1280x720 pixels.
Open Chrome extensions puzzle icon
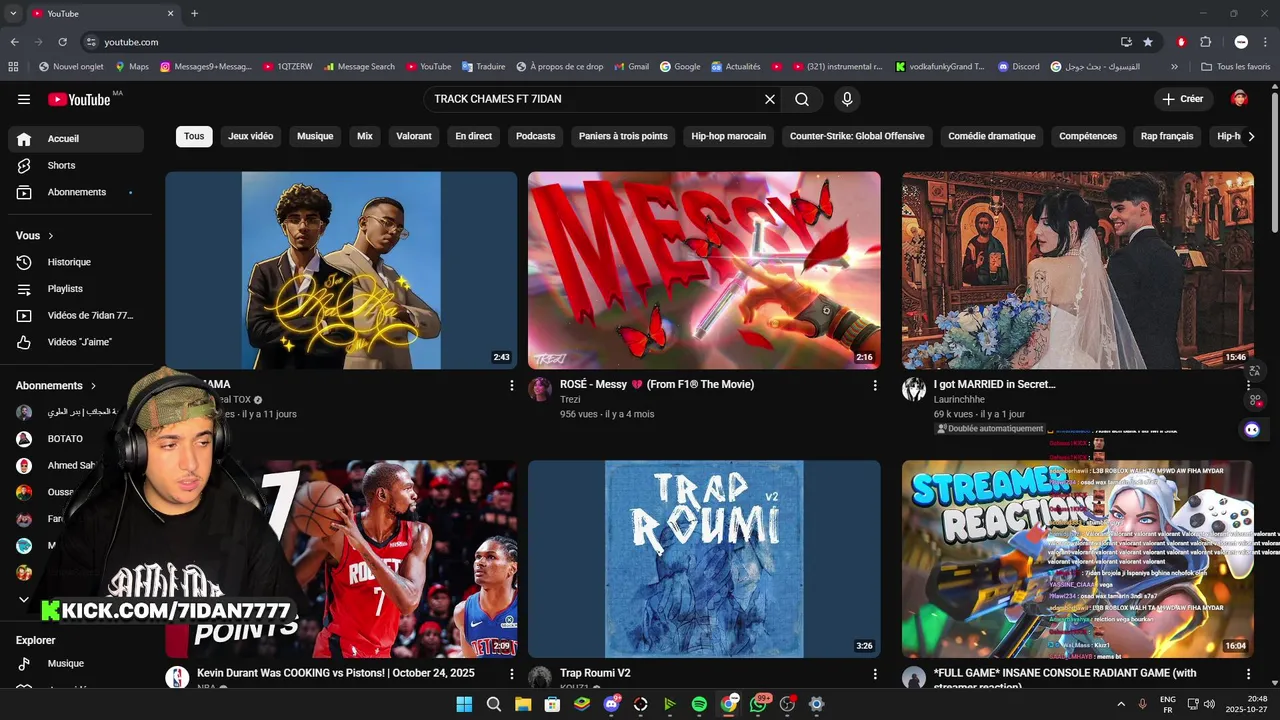point(1205,42)
